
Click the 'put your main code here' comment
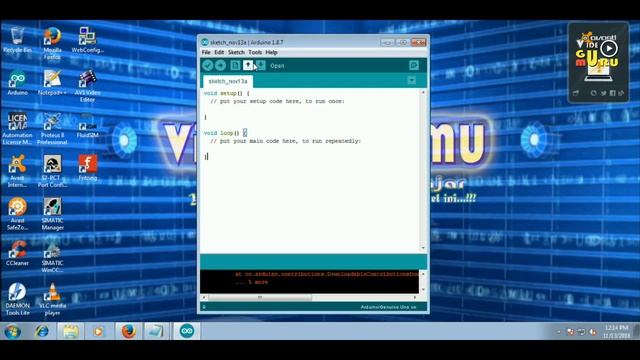(x=285, y=141)
